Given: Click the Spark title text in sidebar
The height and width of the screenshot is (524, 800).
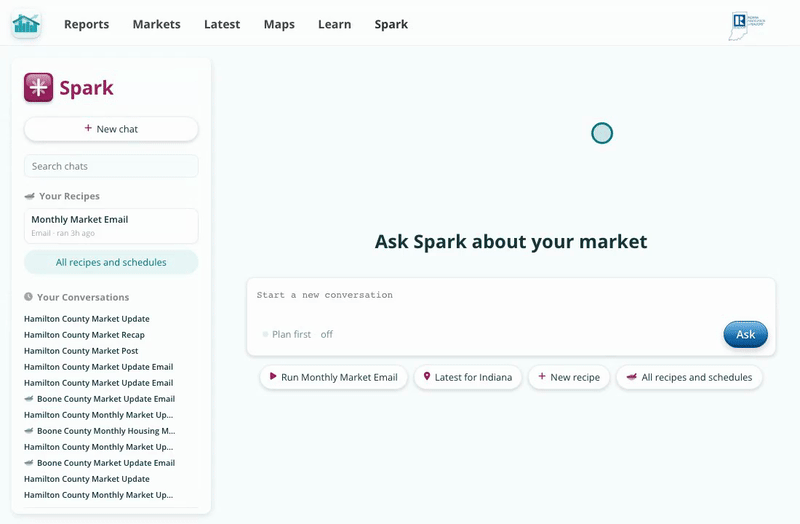Looking at the screenshot, I should click(86, 88).
